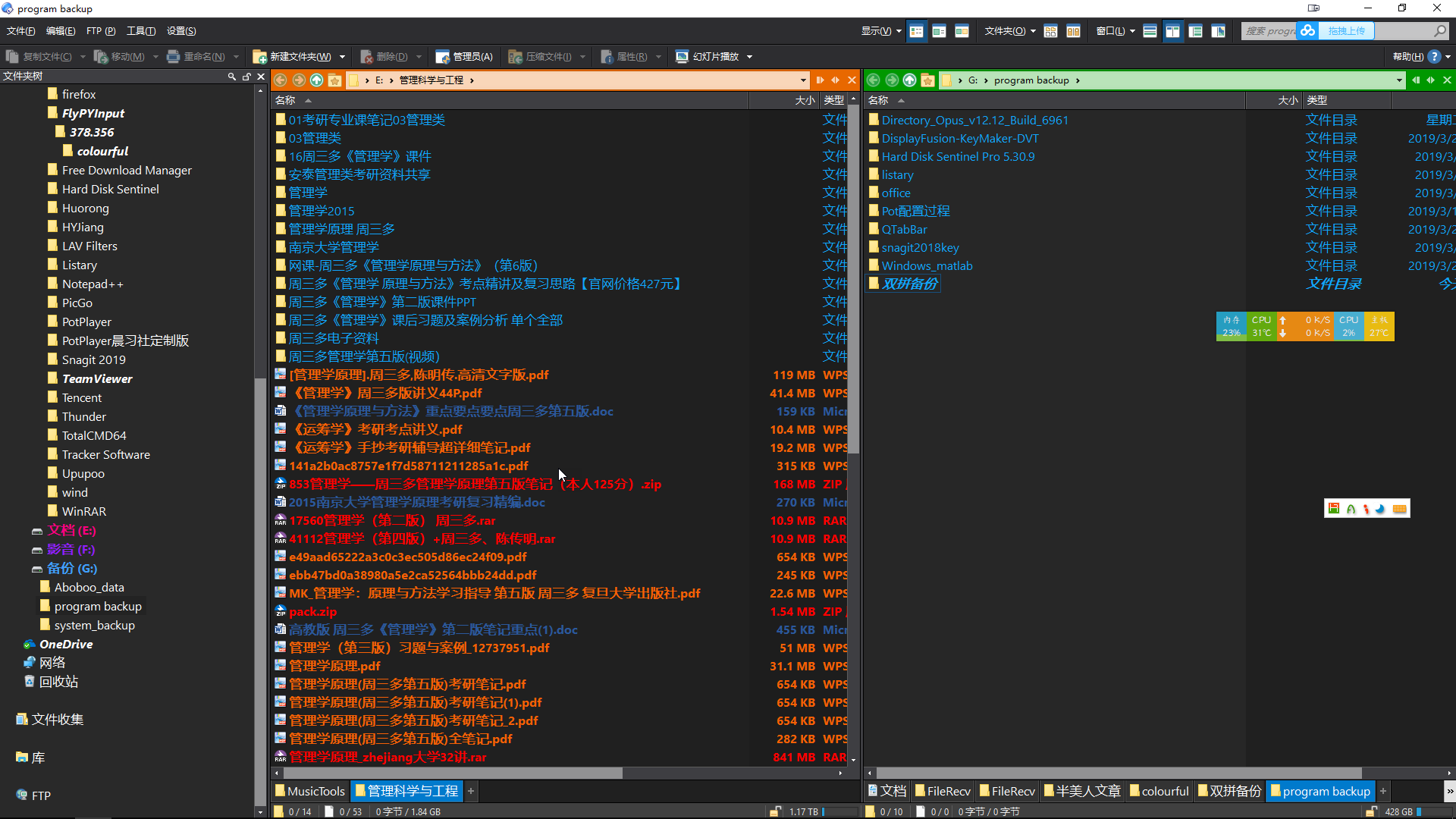Click the 拖拽上传 upload button
Image resolution: width=1456 pixels, height=819 pixels.
point(1346,31)
